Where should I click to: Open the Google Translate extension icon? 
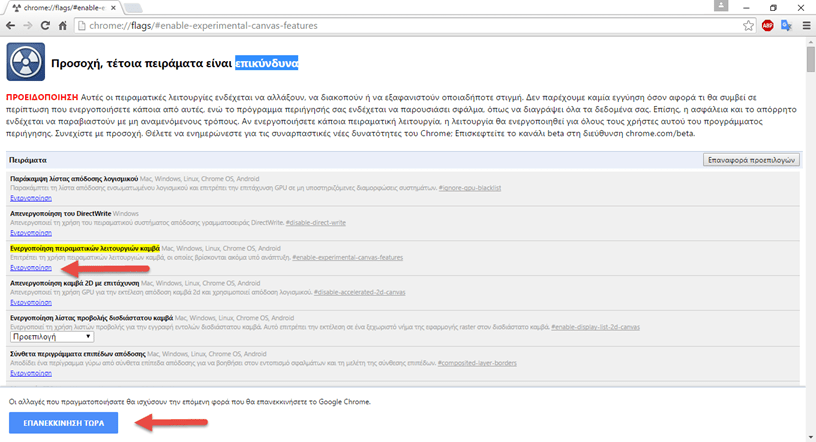tap(786, 26)
